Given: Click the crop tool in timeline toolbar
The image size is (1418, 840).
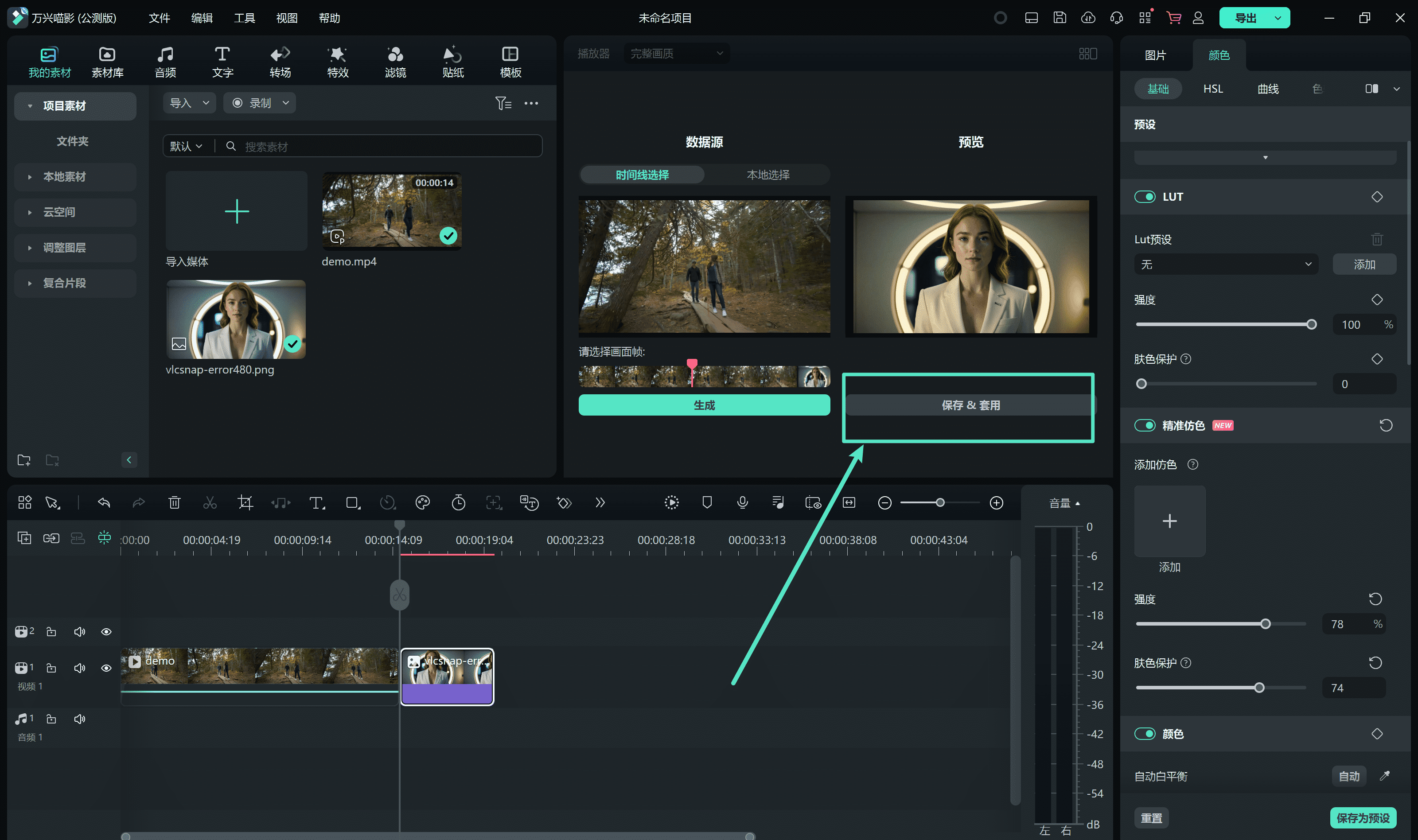Looking at the screenshot, I should [245, 503].
